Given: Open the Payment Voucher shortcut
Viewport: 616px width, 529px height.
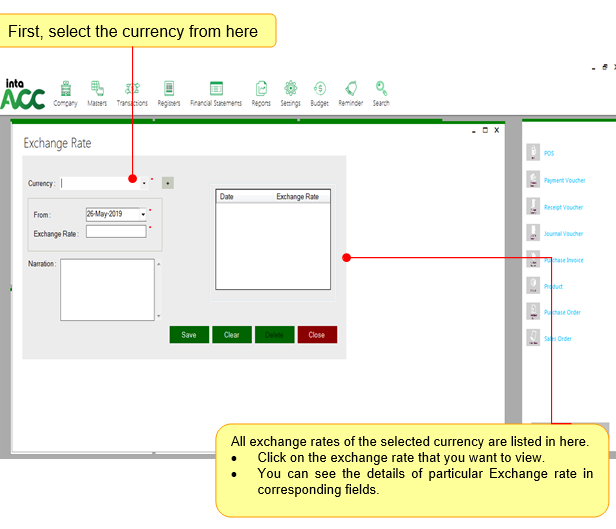Looking at the screenshot, I should pyautogui.click(x=564, y=181).
